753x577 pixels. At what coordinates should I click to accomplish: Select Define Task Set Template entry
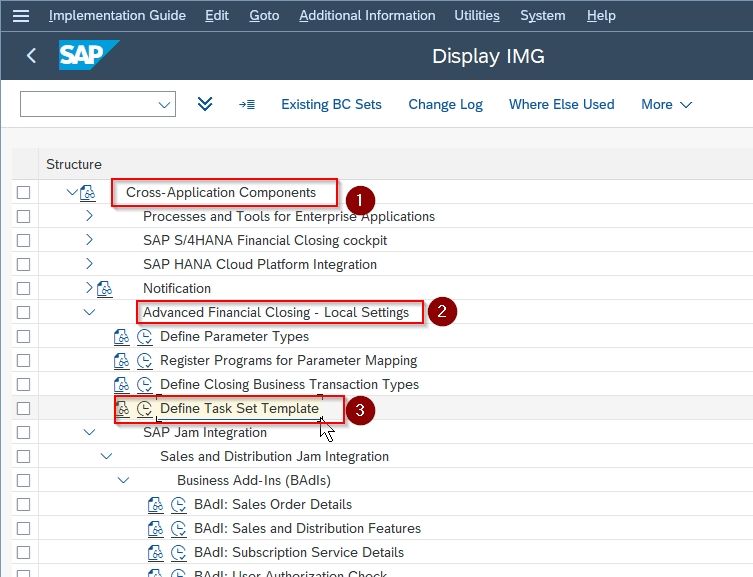239,409
